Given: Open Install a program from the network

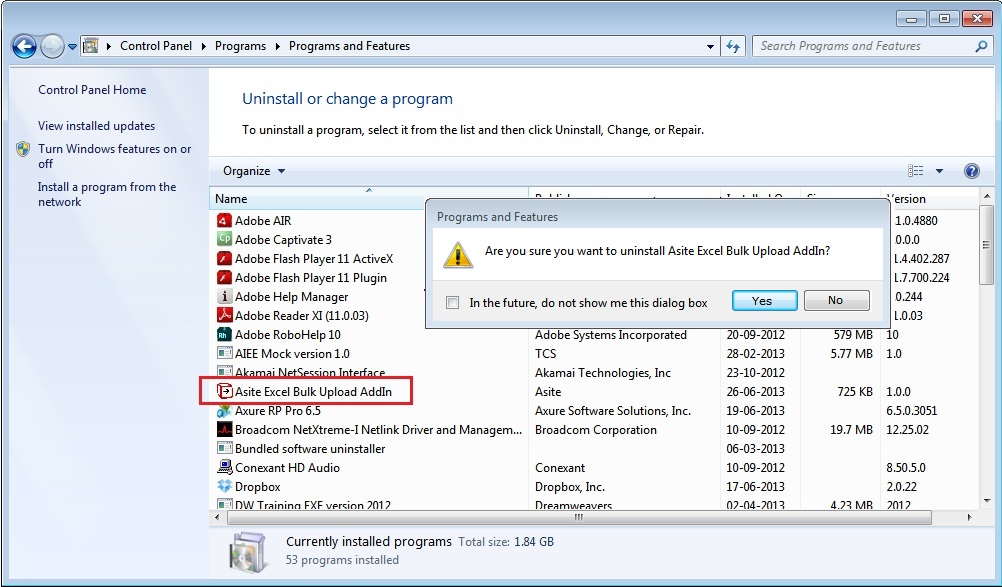Looking at the screenshot, I should 107,194.
